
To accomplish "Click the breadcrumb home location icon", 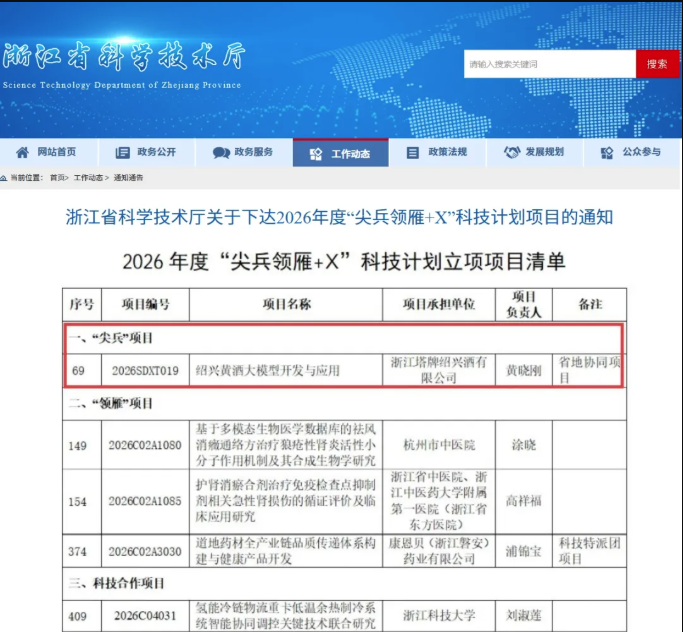I will pos(5,177).
